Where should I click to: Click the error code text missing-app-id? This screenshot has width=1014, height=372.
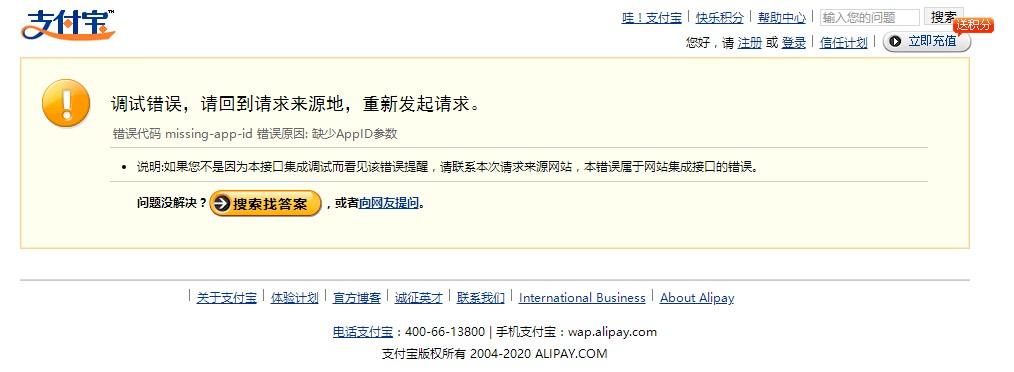click(x=209, y=134)
